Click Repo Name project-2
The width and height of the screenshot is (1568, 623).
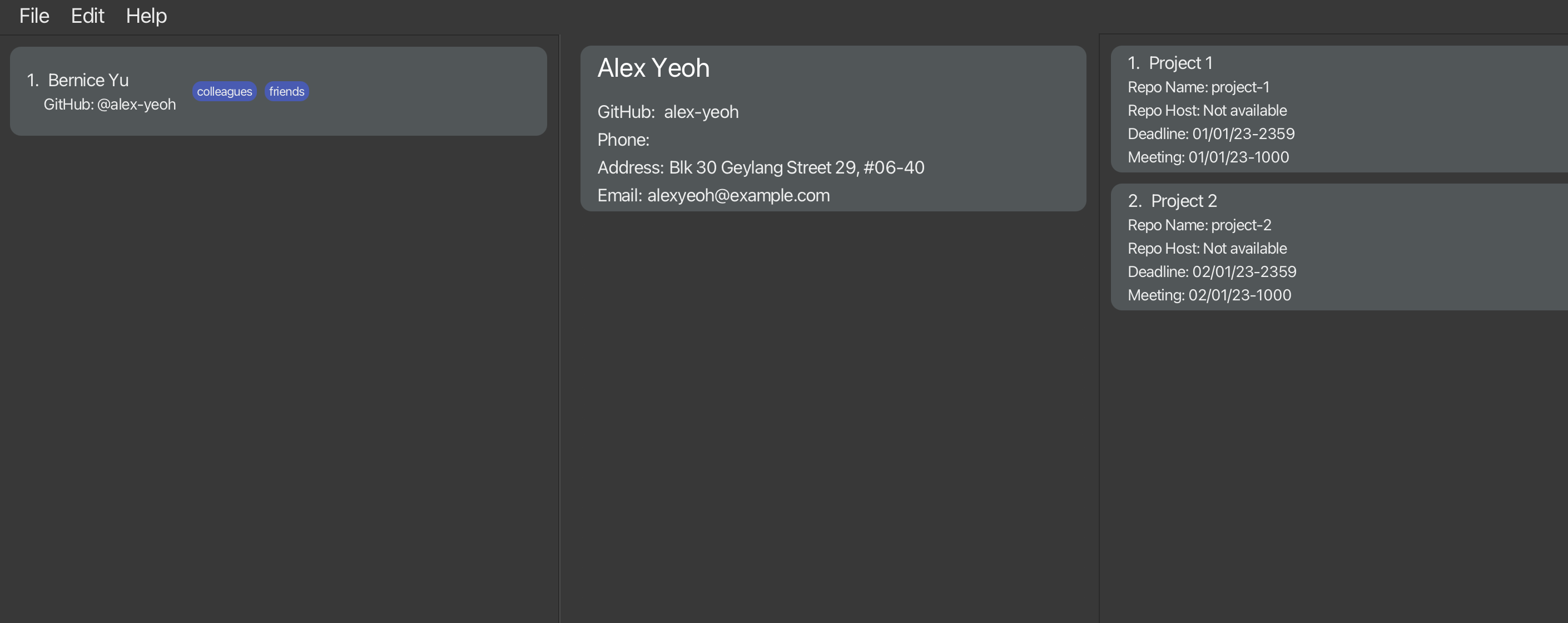click(1200, 225)
